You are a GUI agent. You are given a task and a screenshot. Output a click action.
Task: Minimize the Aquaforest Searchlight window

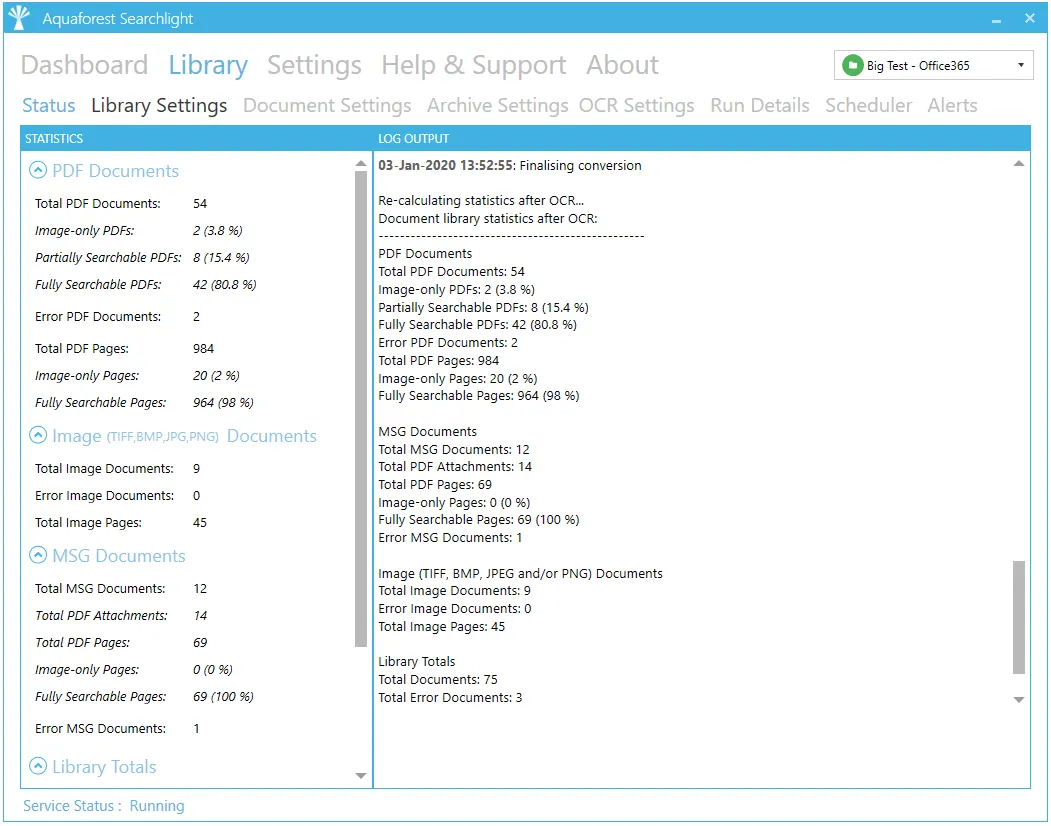[996, 19]
